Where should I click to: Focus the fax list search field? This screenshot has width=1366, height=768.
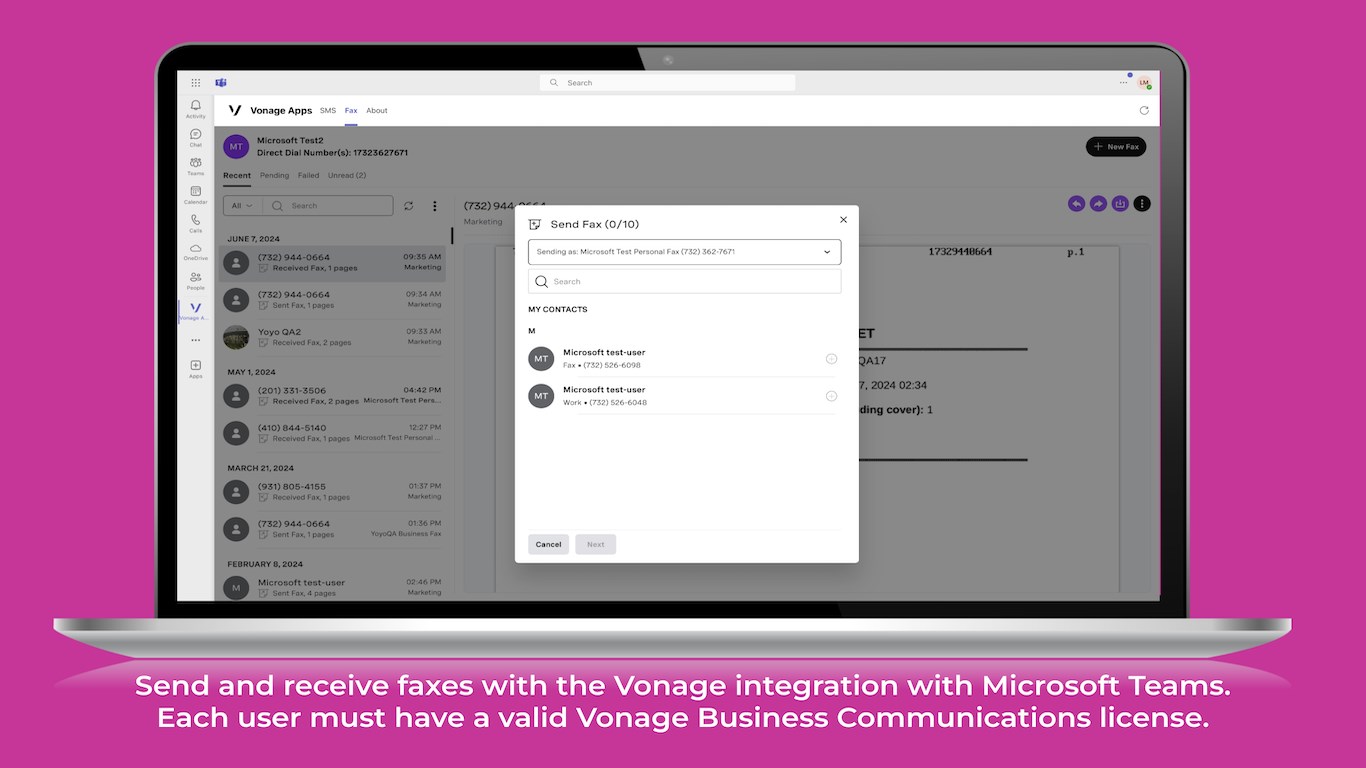coord(328,206)
